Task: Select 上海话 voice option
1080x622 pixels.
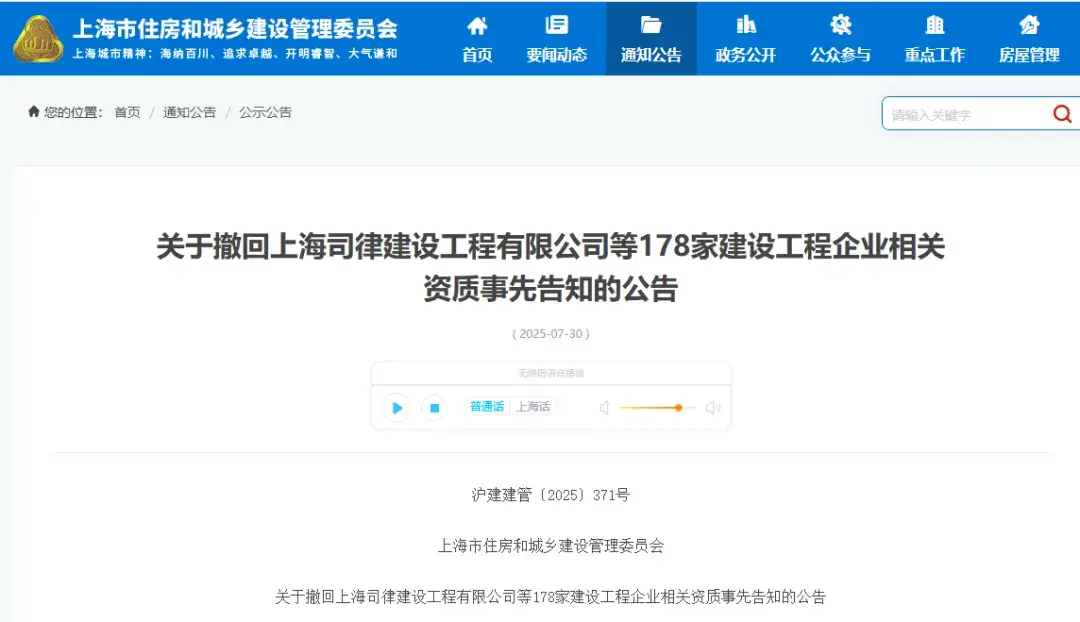Action: point(534,406)
